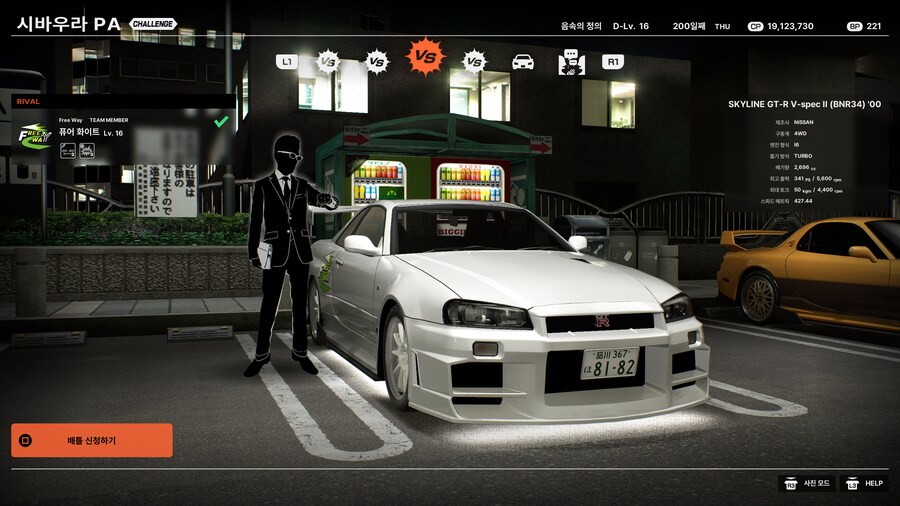Select the second white VS icon

tap(377, 62)
